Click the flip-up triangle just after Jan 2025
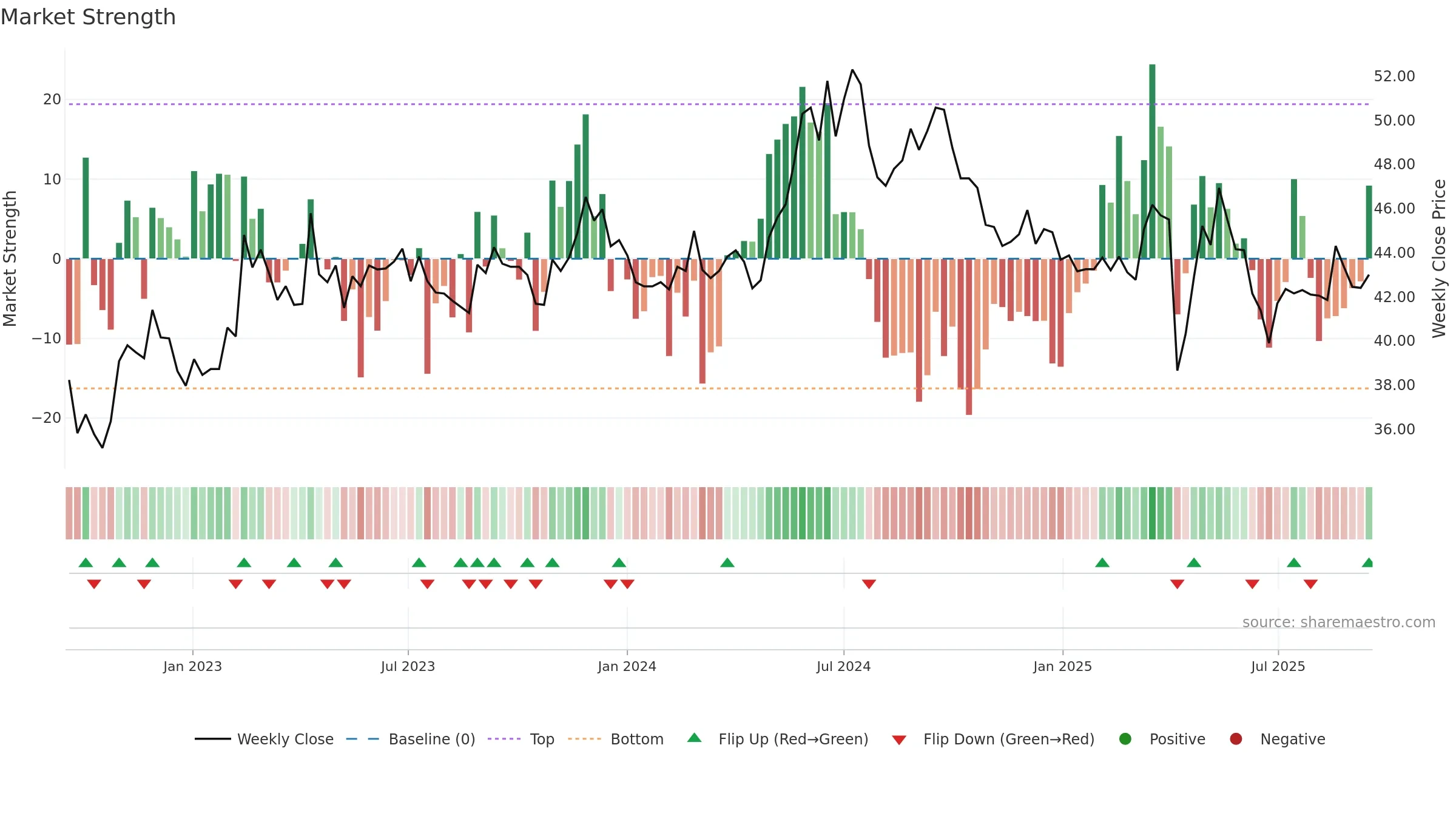The height and width of the screenshot is (819, 1456). pyautogui.click(x=1102, y=562)
